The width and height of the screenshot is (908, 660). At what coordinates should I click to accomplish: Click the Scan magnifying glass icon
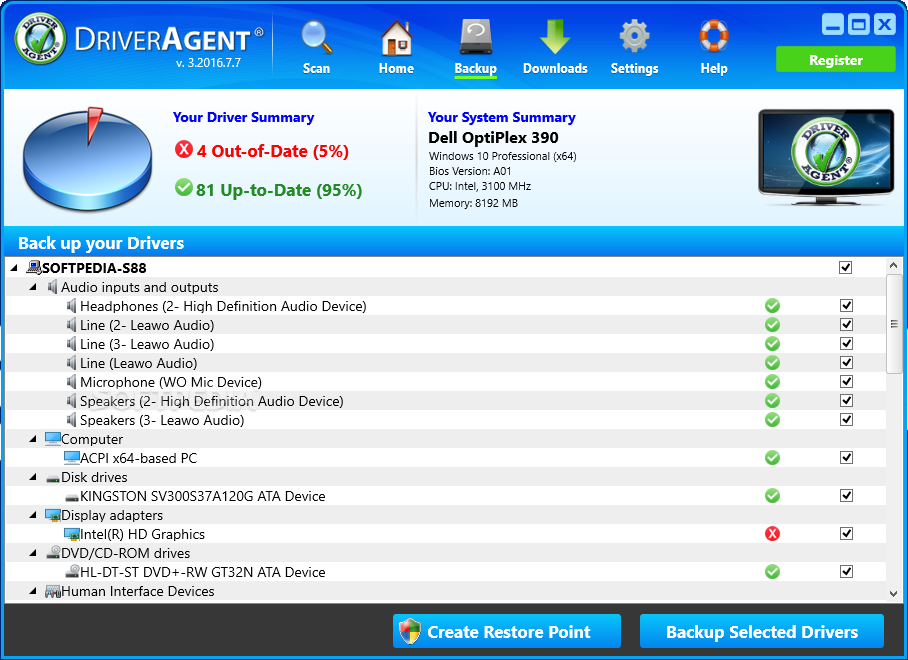tap(316, 37)
